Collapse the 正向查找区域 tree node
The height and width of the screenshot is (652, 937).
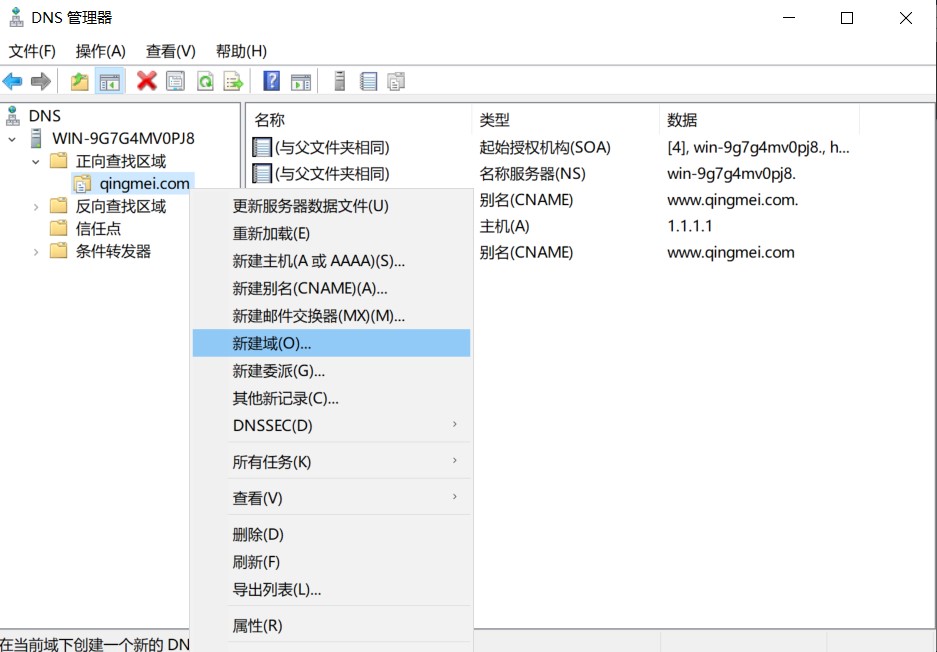click(36, 161)
